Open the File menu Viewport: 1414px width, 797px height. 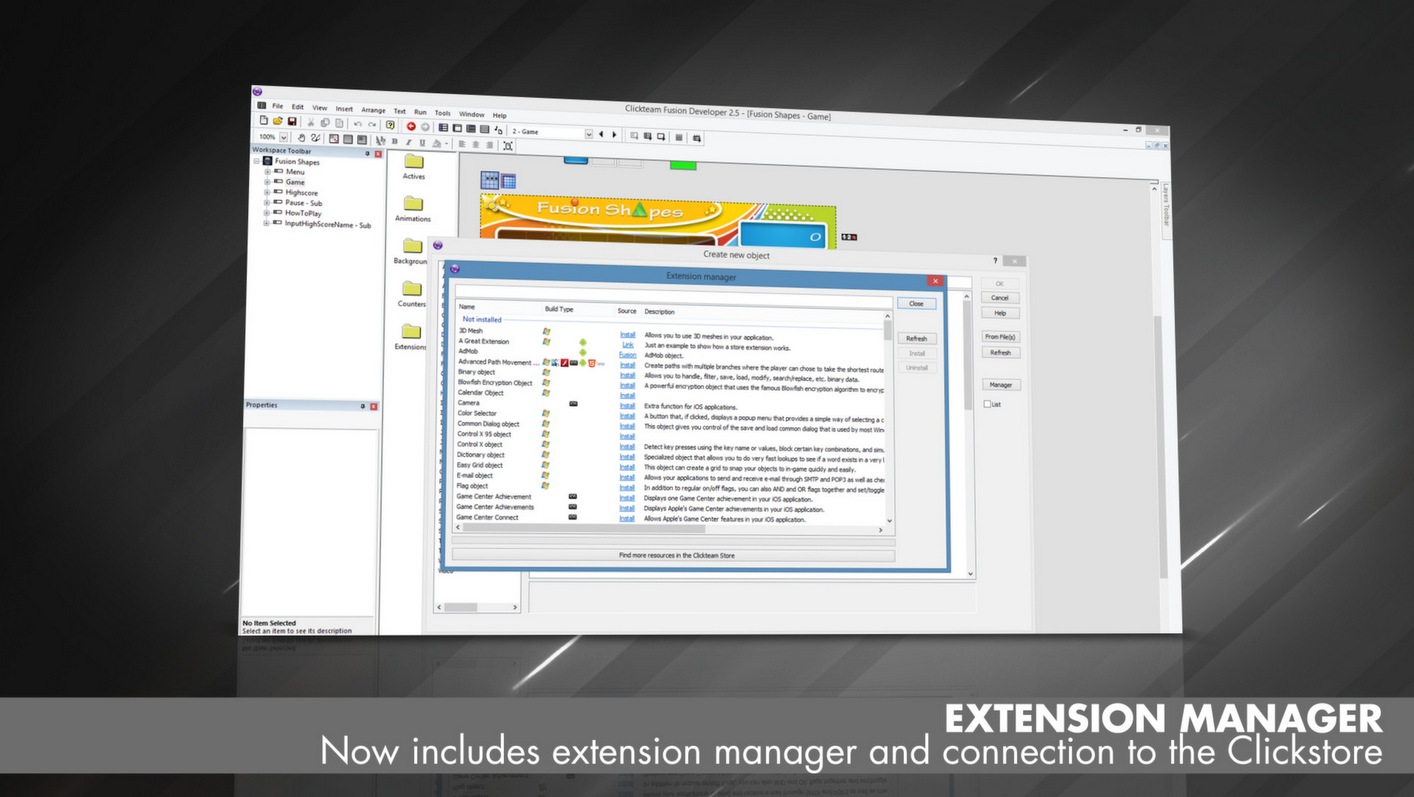tap(278, 106)
